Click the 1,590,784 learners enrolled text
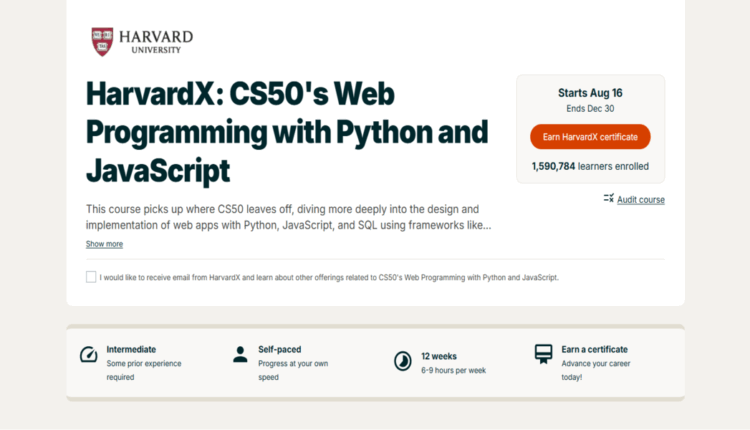Viewport: 750px width, 430px height. [x=590, y=166]
